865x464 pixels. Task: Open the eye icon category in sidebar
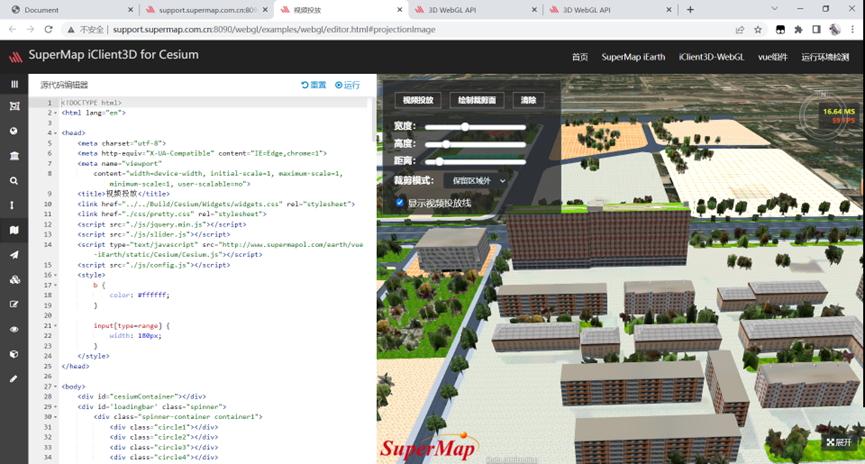coord(14,329)
